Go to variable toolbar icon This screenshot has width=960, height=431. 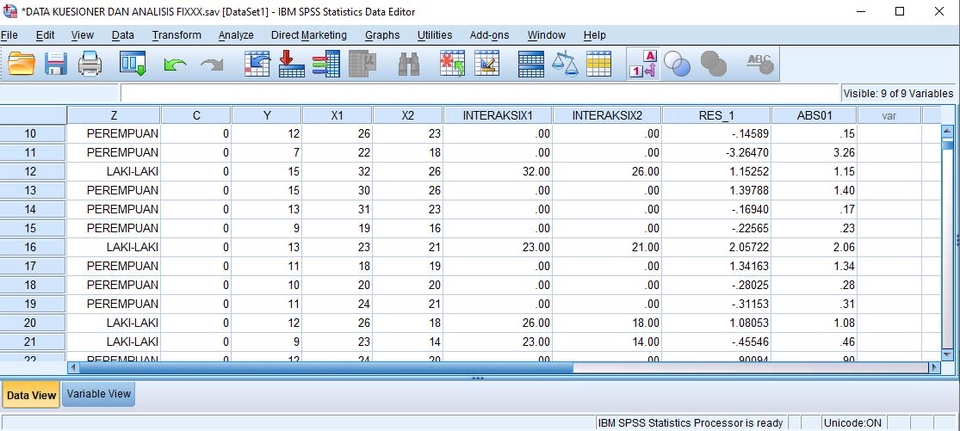291,64
